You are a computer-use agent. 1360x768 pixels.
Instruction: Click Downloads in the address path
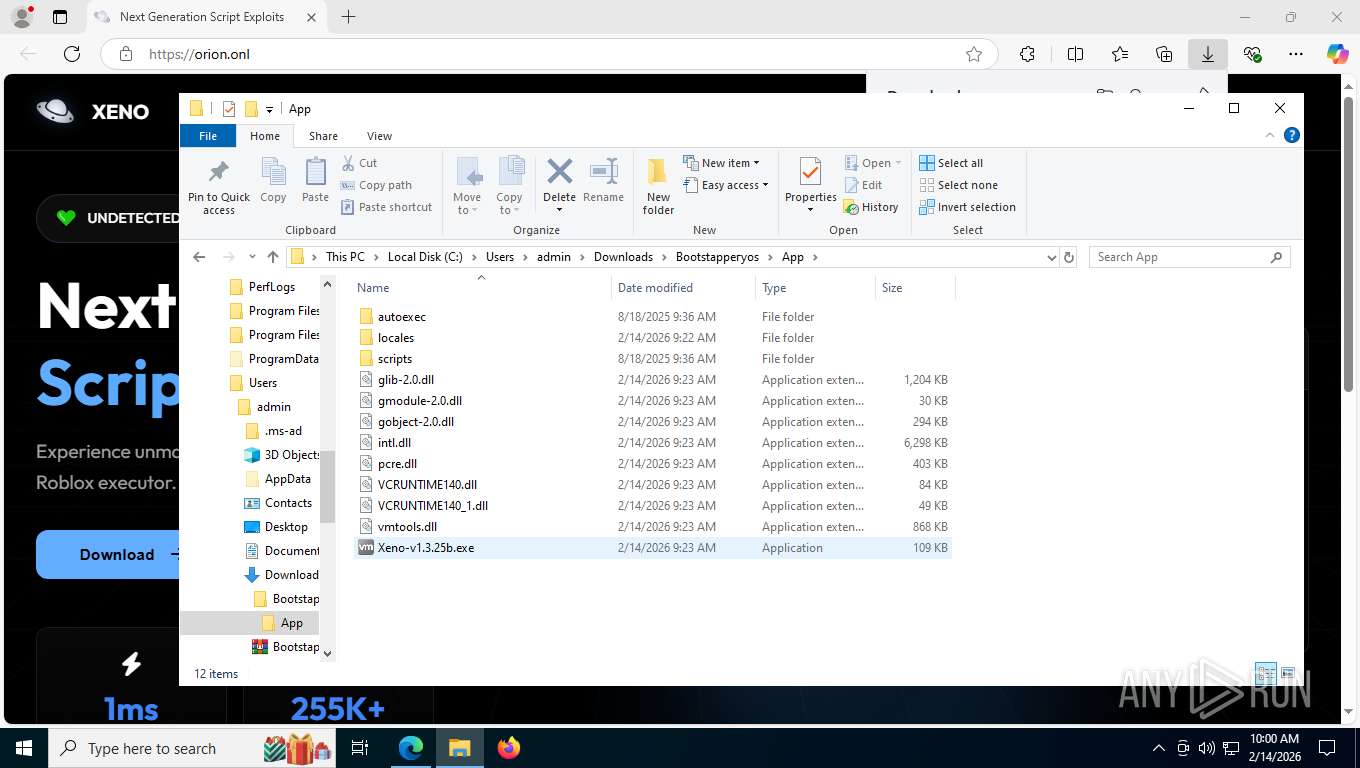623,257
